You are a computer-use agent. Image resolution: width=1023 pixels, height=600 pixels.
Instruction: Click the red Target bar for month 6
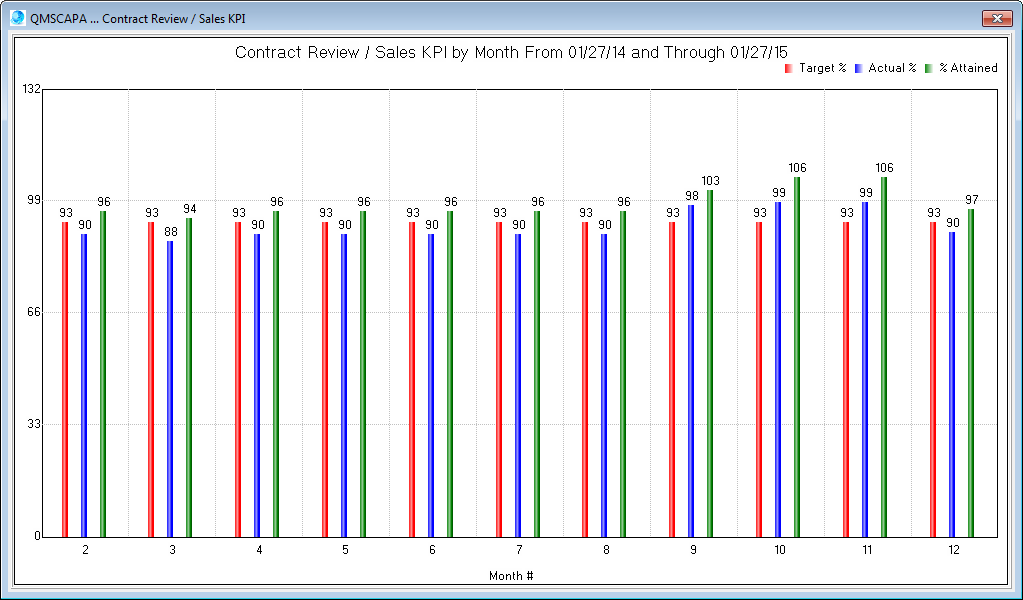point(412,379)
